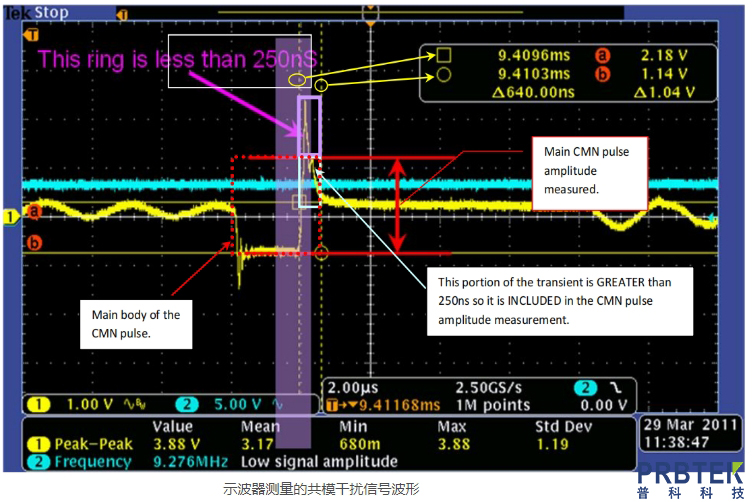The image size is (752, 502).
Task: Click the circle cursor icon in readout box
Action: (x=445, y=74)
